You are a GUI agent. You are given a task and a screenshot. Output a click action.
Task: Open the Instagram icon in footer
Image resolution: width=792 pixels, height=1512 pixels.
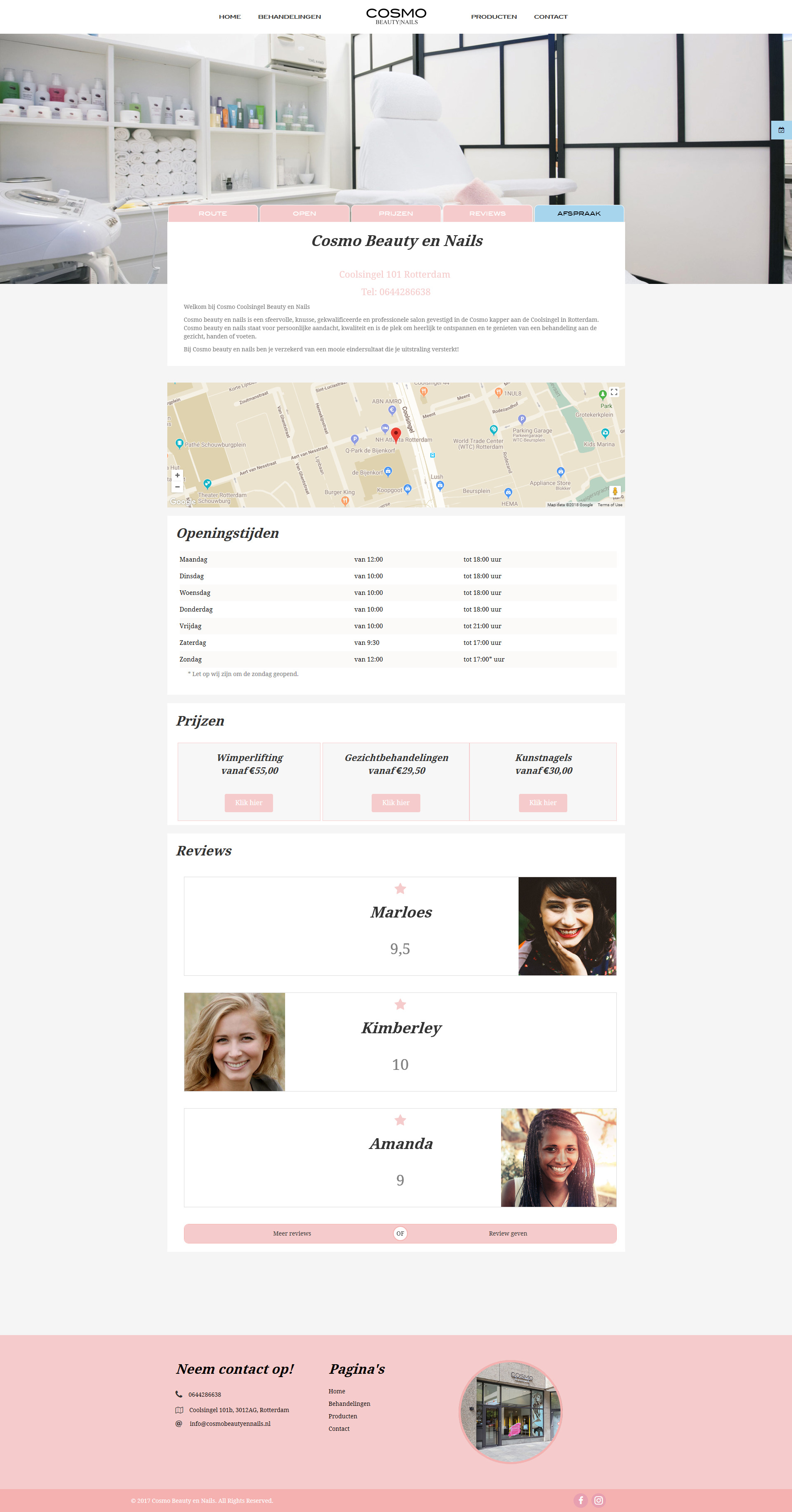click(598, 1500)
